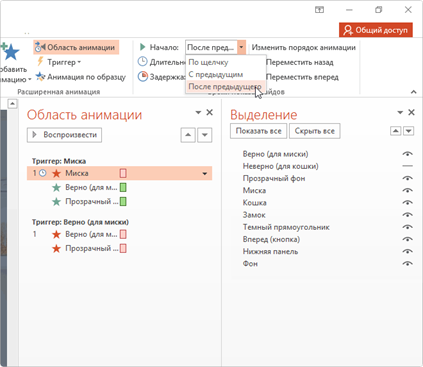423x367 pixels.
Task: Click the Задержка clock icon
Action: coord(143,76)
